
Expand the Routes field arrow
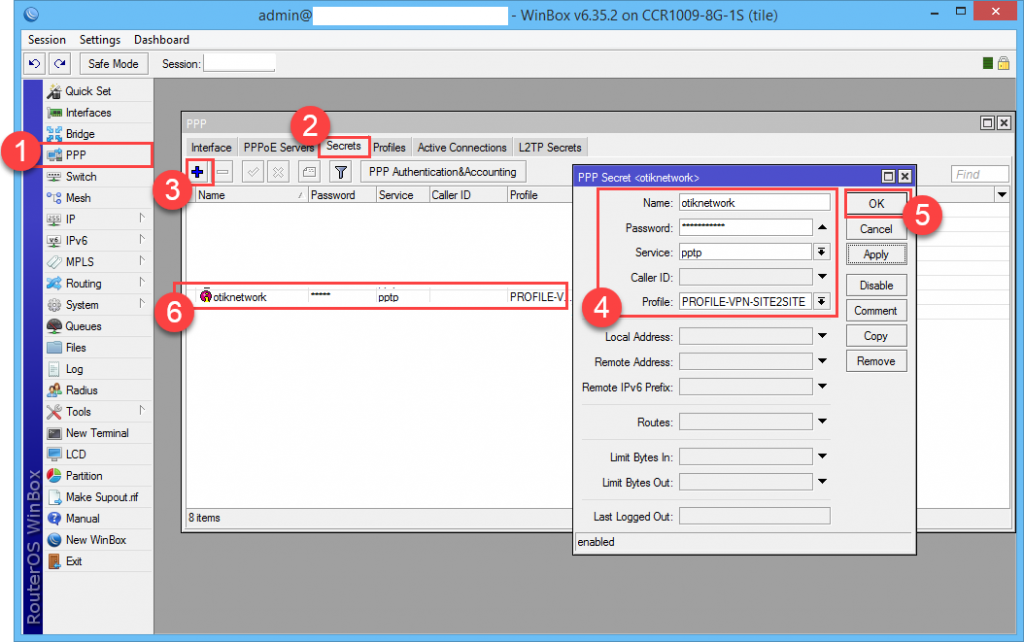(822, 421)
